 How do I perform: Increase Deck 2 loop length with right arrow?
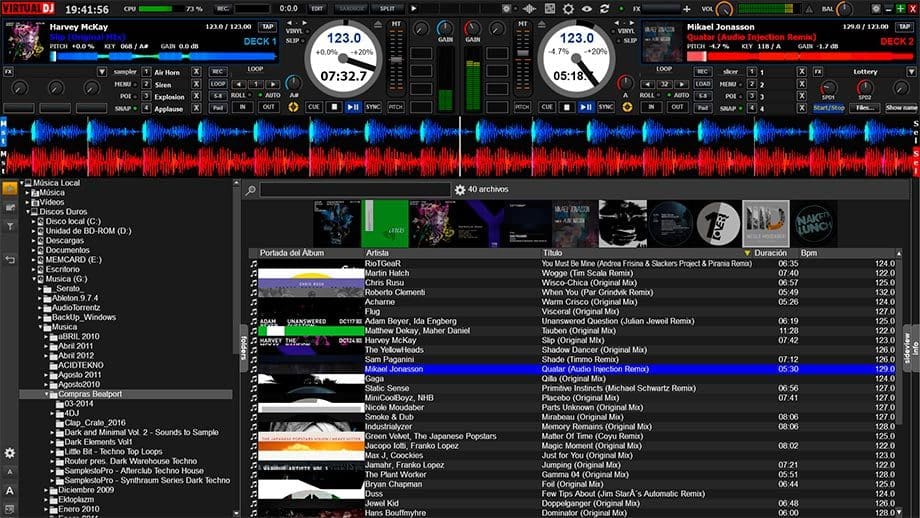pos(681,84)
